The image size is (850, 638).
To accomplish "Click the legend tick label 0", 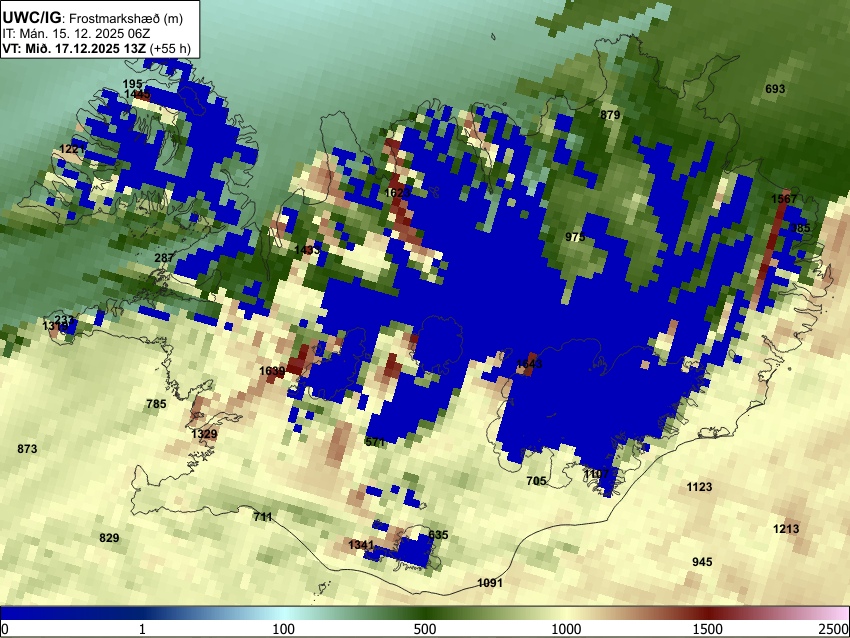I will 5,629.
